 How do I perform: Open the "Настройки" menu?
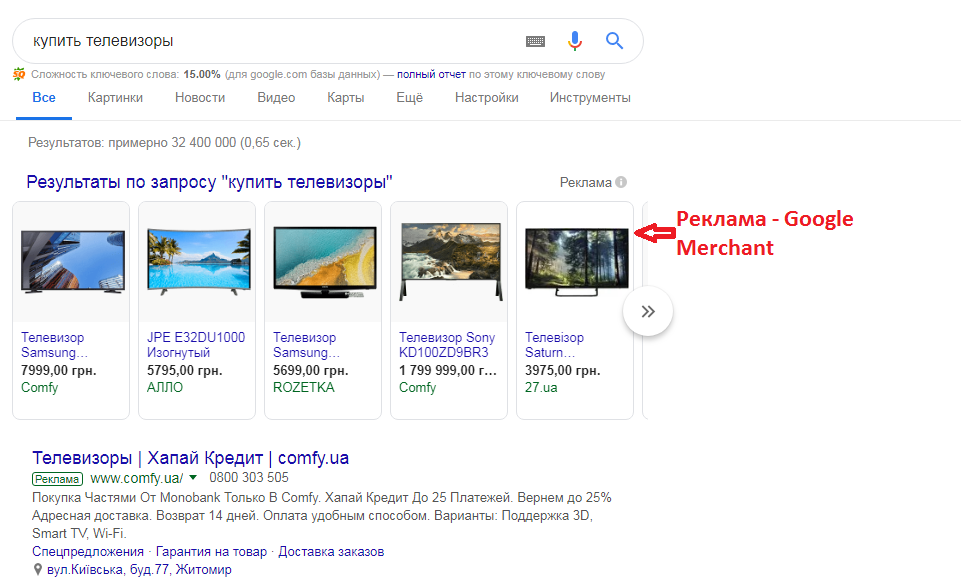tap(486, 97)
